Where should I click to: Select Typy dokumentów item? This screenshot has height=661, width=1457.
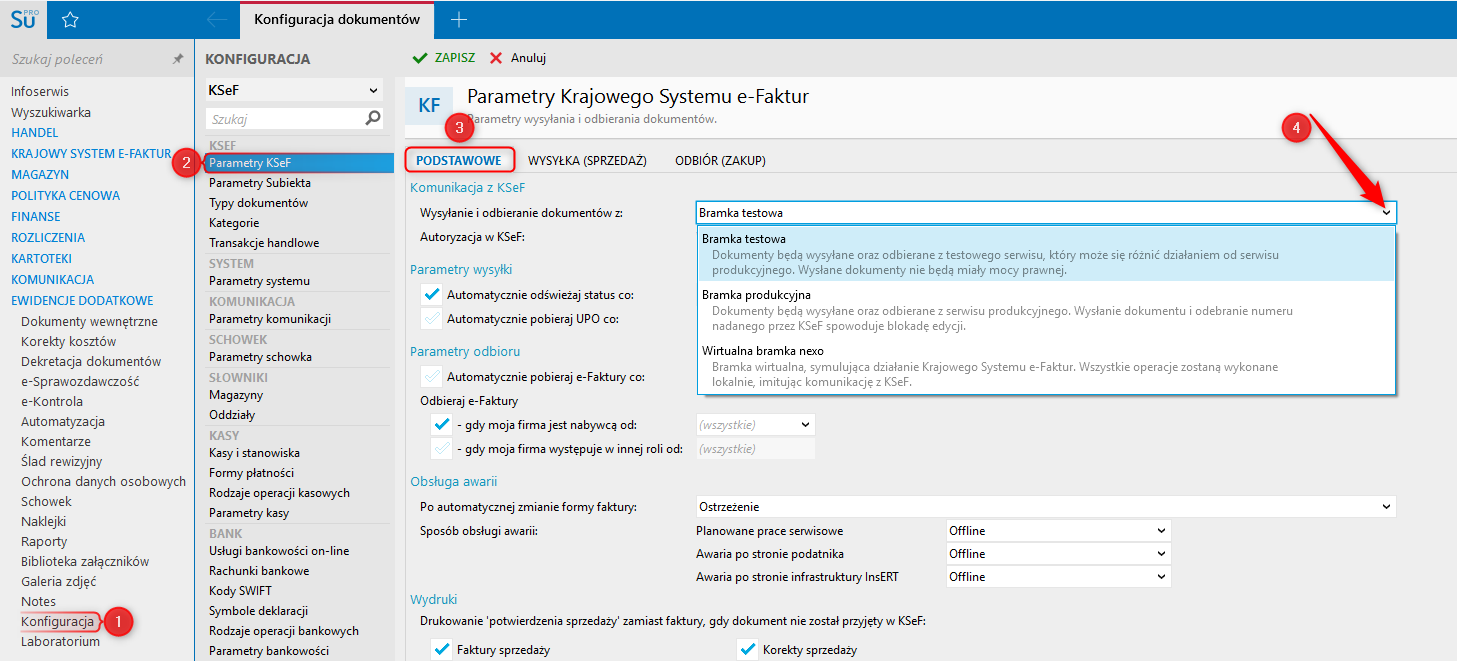click(x=258, y=203)
